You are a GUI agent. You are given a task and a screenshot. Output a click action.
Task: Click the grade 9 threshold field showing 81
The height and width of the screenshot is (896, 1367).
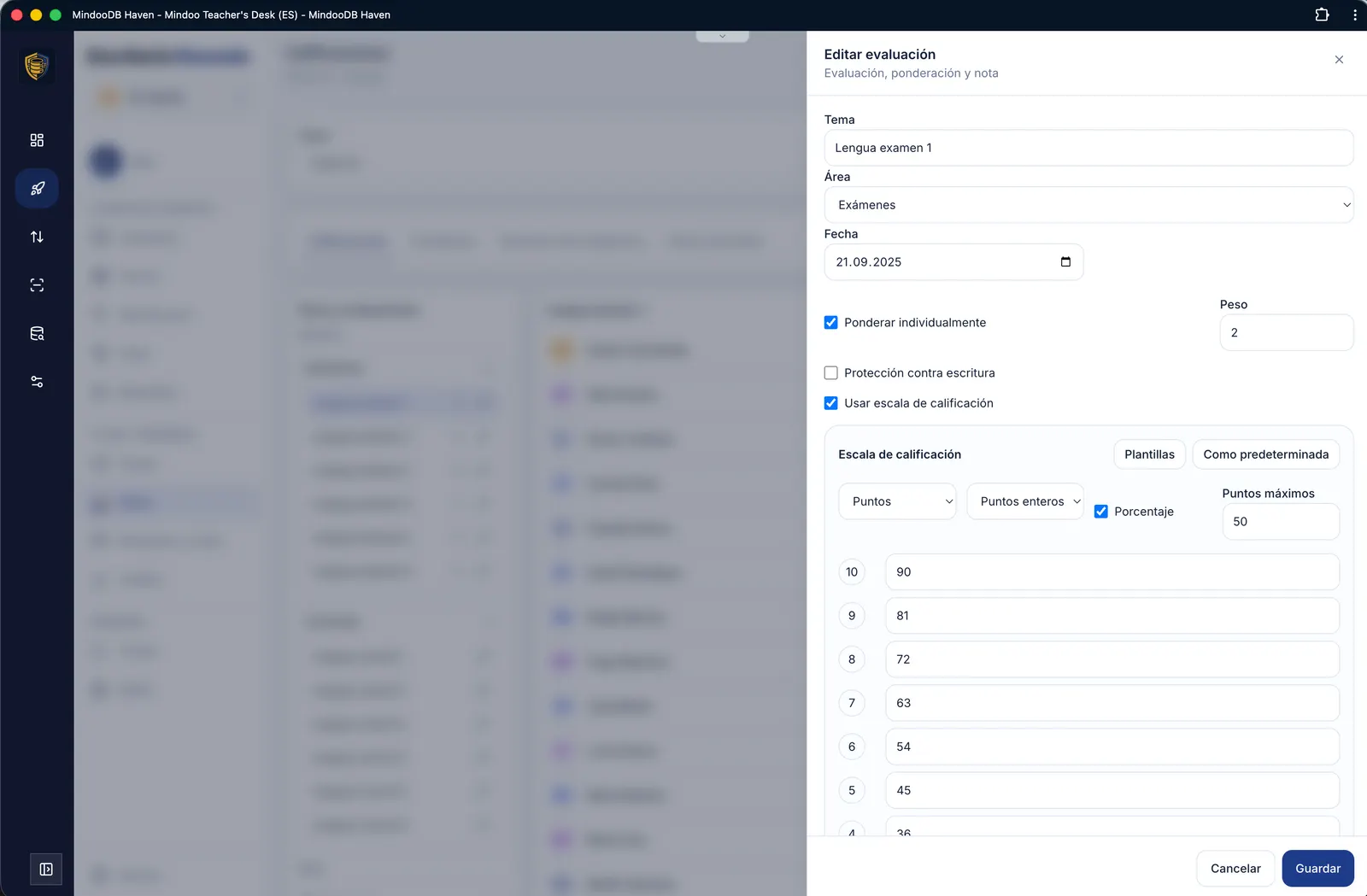pos(1112,616)
